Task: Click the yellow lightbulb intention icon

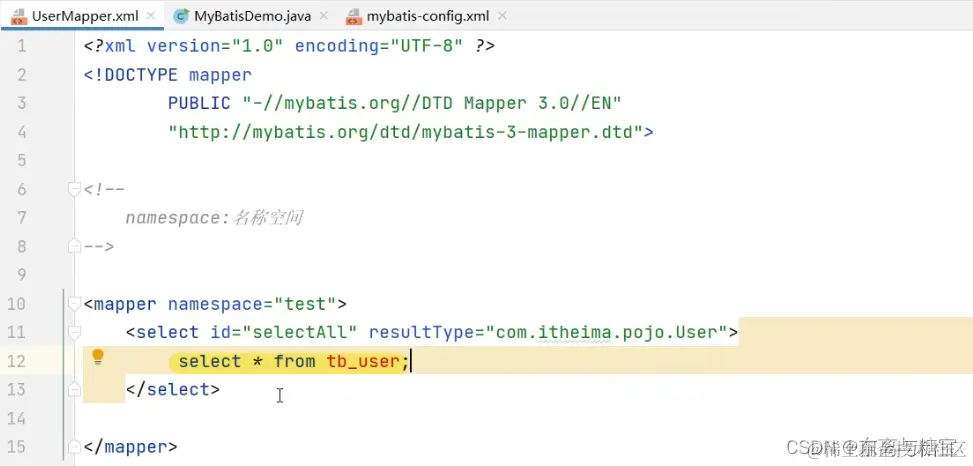Action: (x=98, y=357)
